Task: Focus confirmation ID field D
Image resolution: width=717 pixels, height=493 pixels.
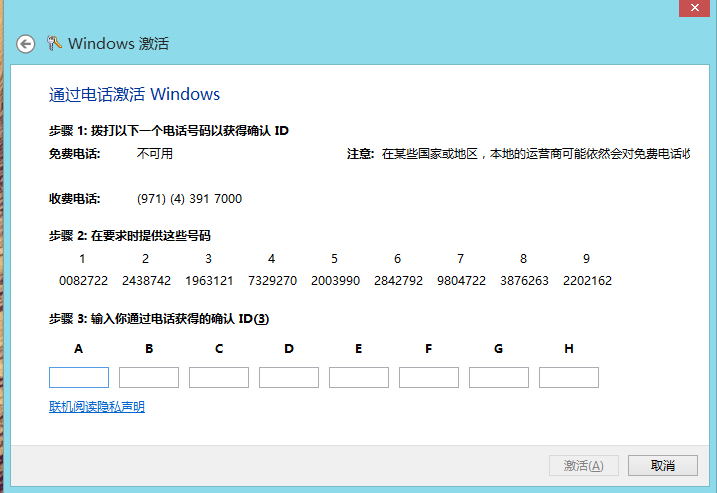Action: point(289,377)
